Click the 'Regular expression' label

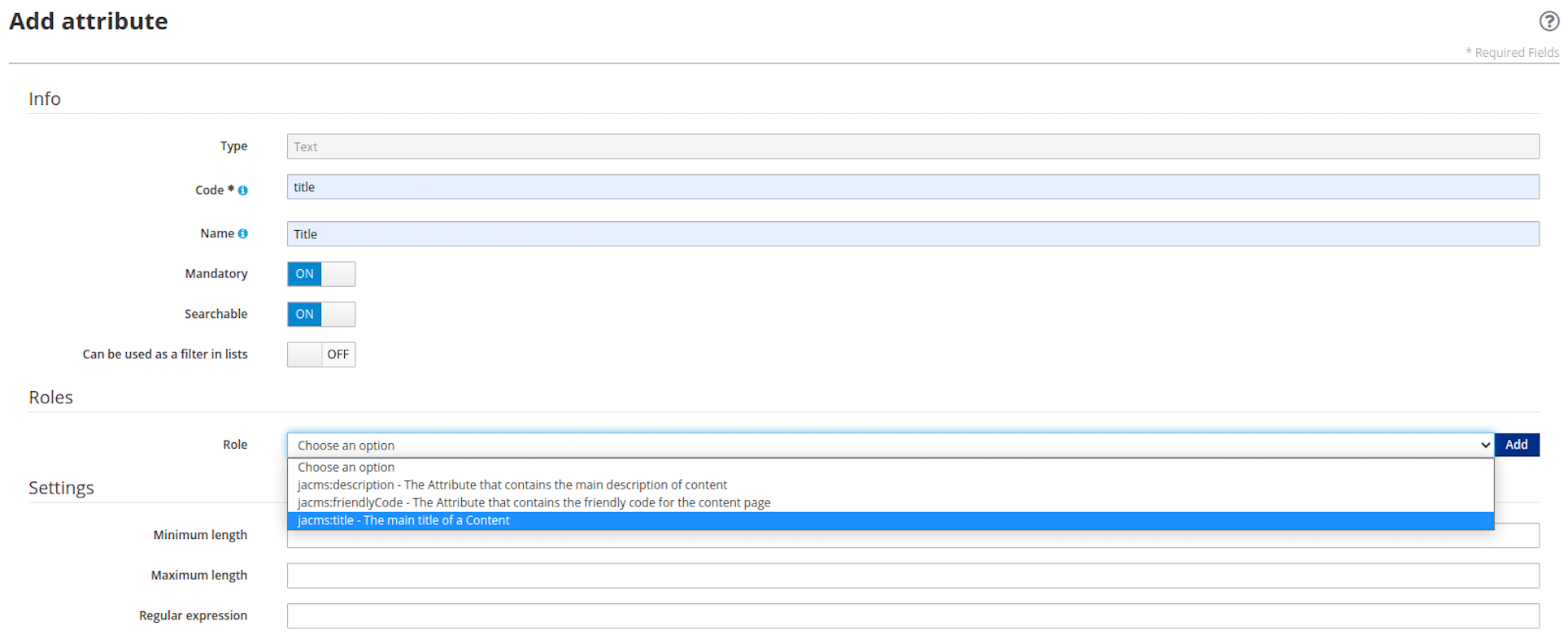(x=193, y=615)
